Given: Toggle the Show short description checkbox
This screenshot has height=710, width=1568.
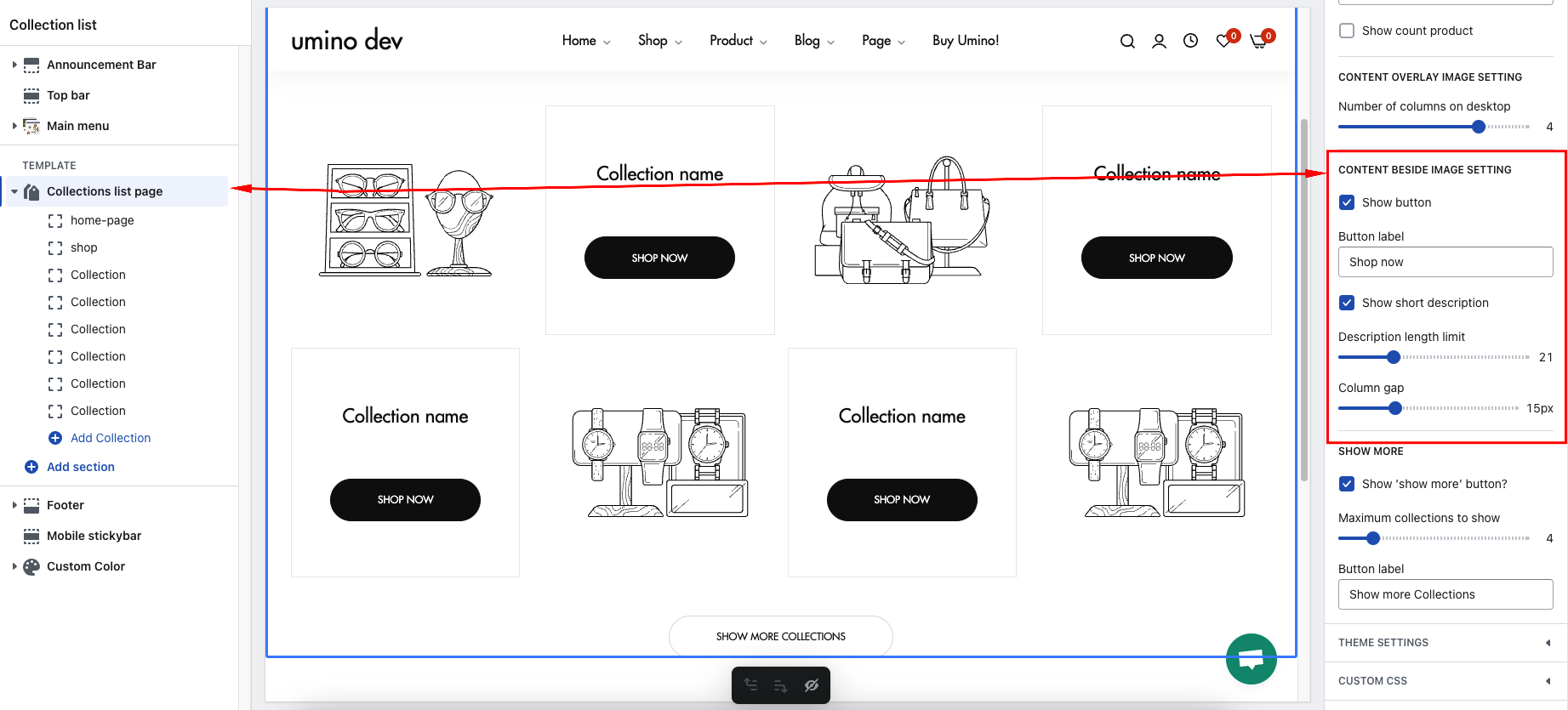Looking at the screenshot, I should [x=1347, y=303].
